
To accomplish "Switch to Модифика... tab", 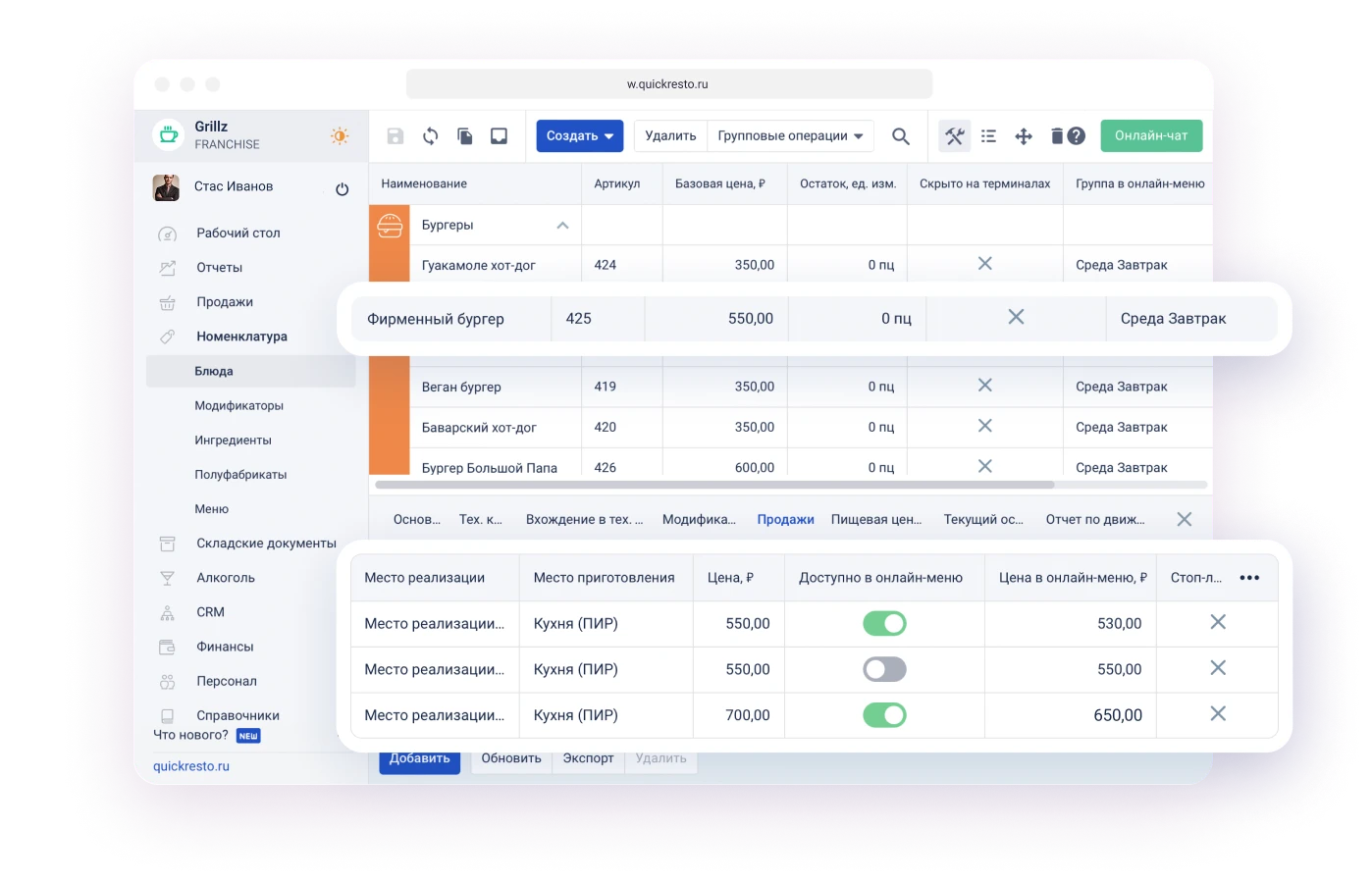I will [x=699, y=520].
